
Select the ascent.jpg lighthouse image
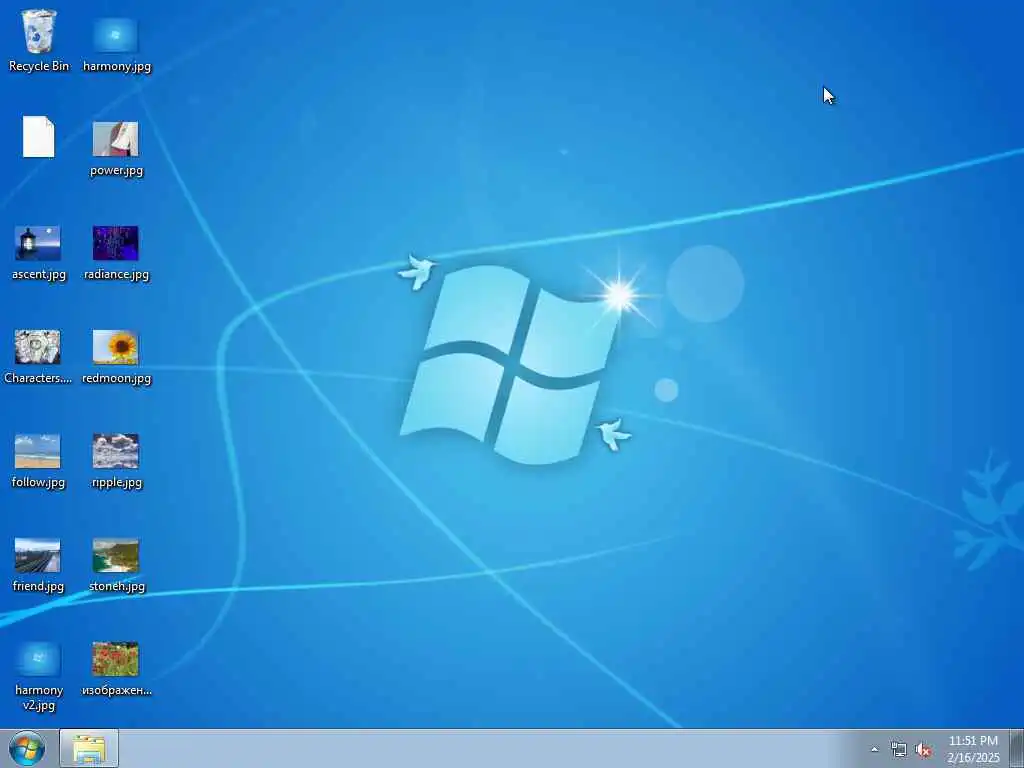[x=39, y=253]
